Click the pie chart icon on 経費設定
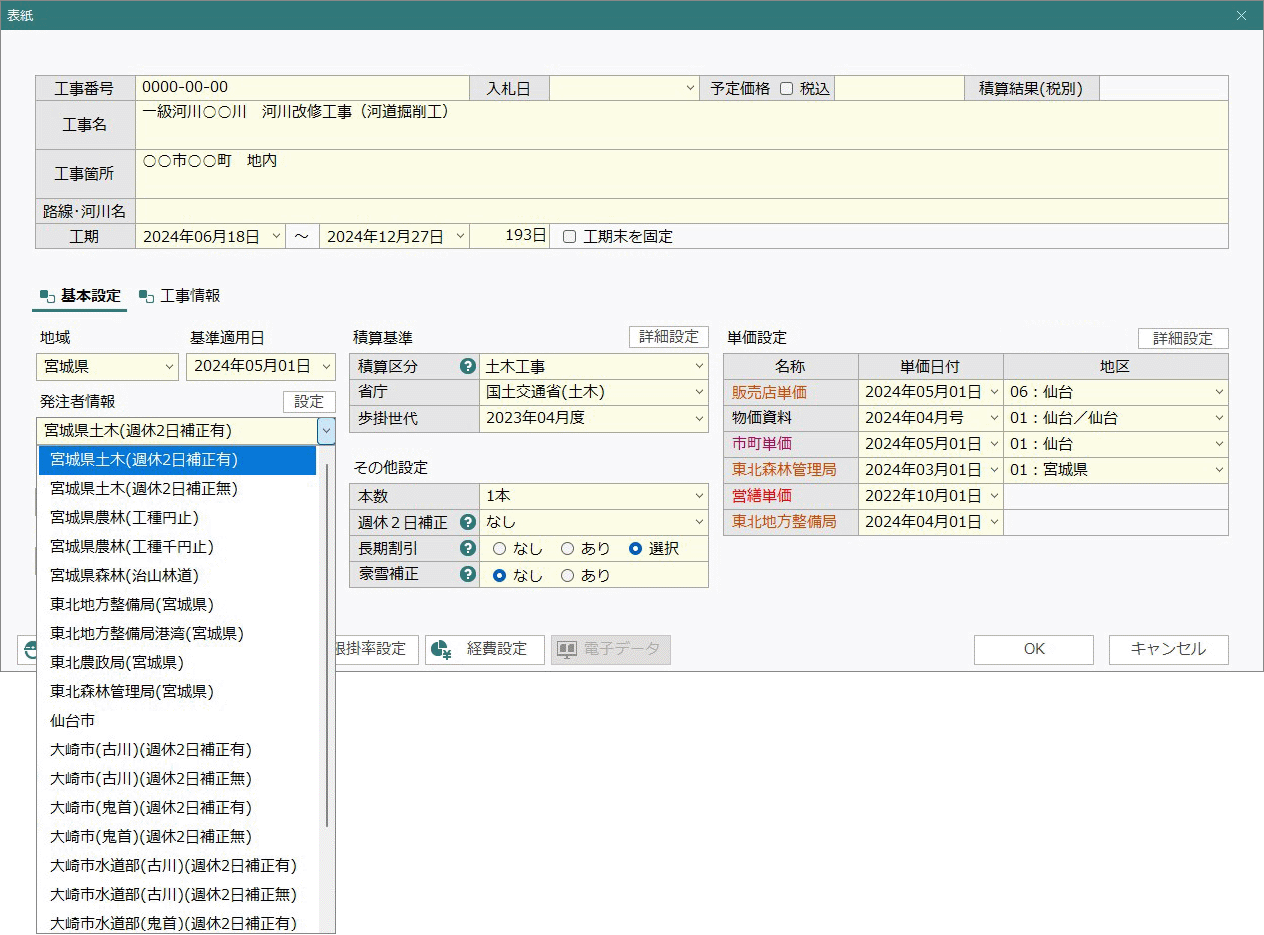This screenshot has width=1264, height=935. [441, 650]
